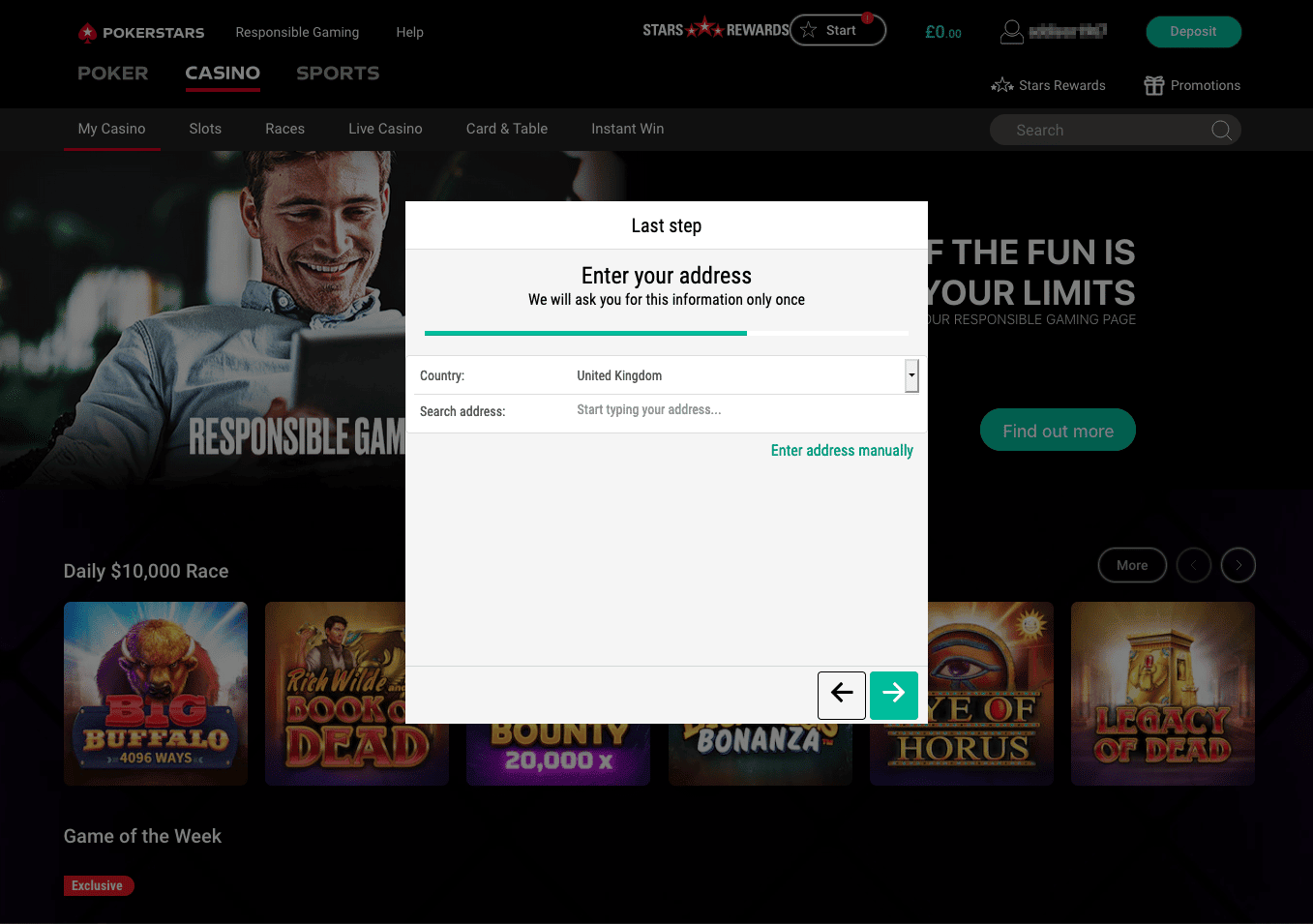Continue with the green right arrow button
The width and height of the screenshot is (1313, 924).
point(894,695)
